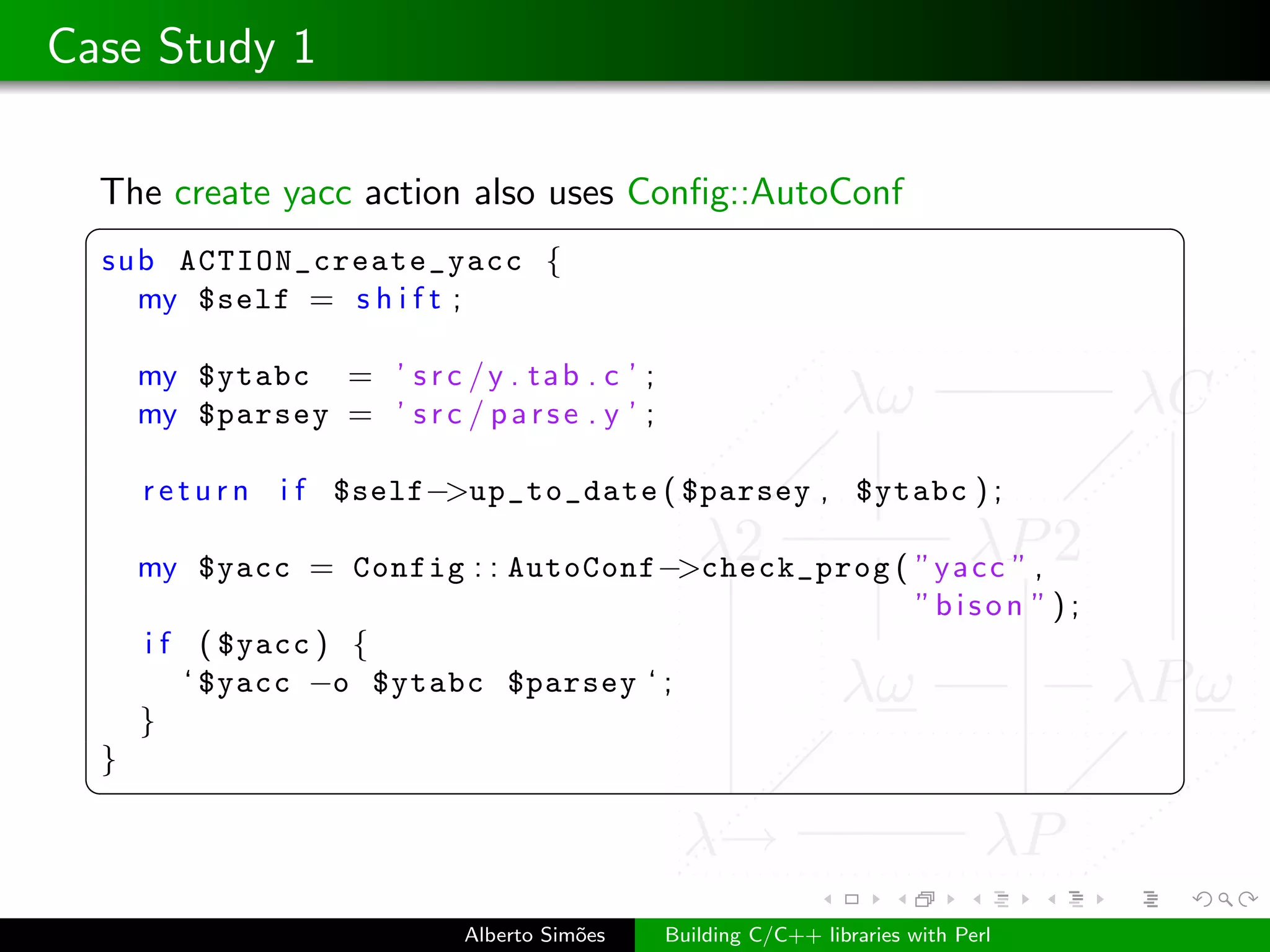The image size is (1270, 952).
Task: Click the magnifier search icon
Action: (x=1225, y=899)
